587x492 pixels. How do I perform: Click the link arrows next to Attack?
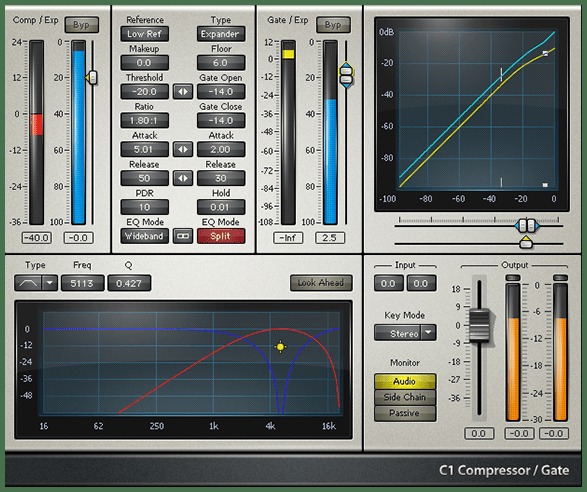point(183,149)
